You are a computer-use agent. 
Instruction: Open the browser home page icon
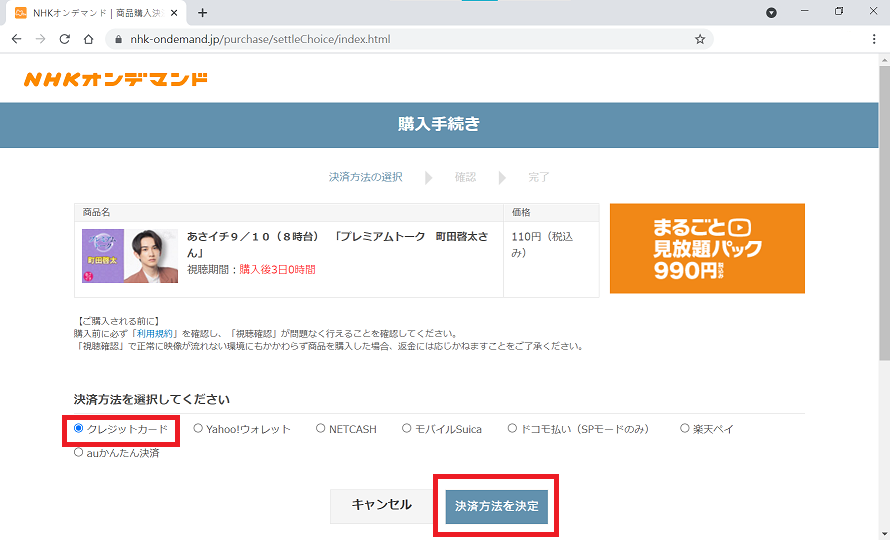click(x=89, y=39)
